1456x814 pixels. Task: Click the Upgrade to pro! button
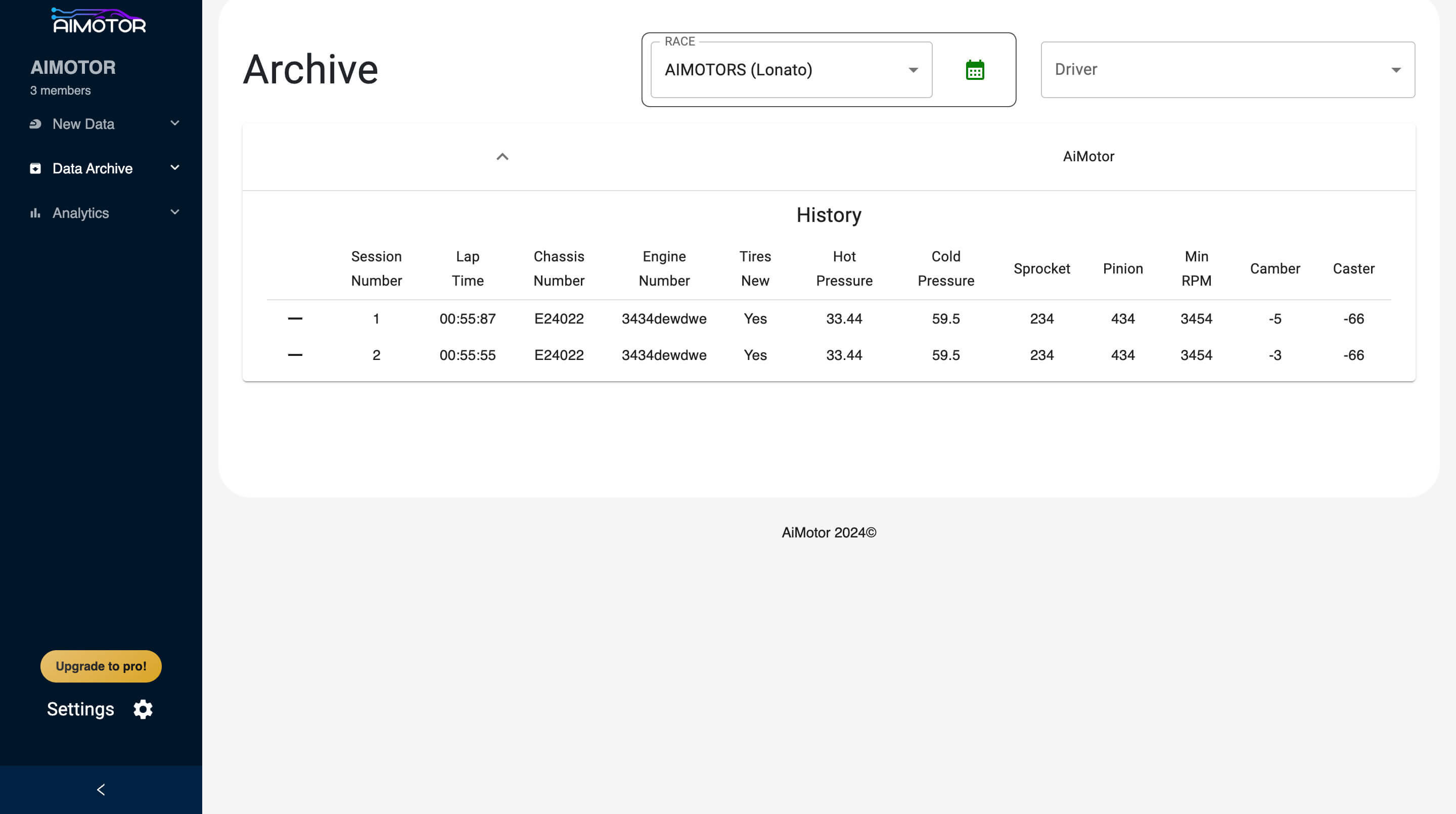pos(101,666)
